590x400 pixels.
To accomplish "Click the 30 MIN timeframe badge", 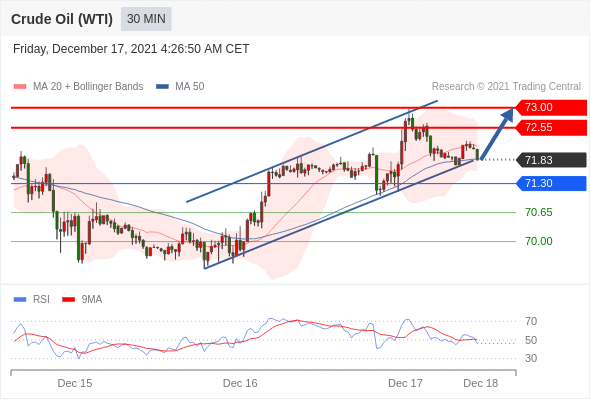I will [146, 19].
